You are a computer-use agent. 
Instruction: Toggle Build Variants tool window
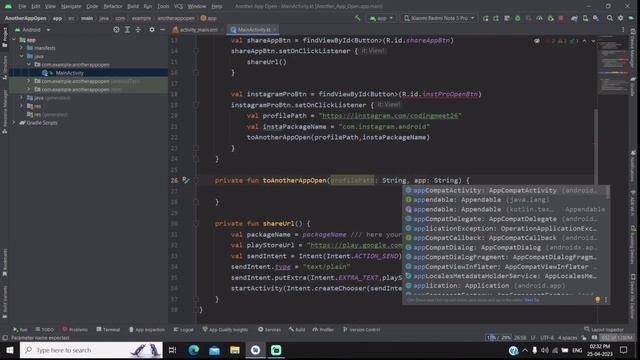(x=4, y=302)
